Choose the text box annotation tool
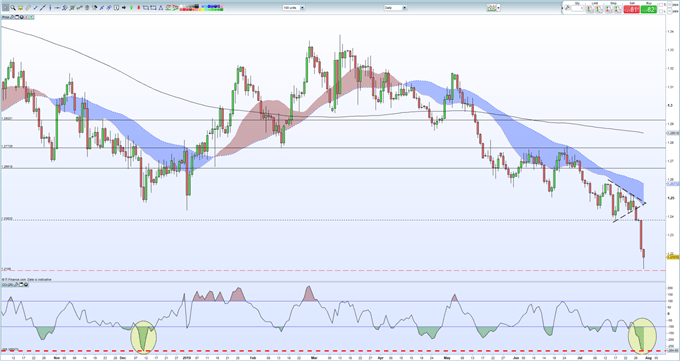680x361 pixels. tap(116, 7)
